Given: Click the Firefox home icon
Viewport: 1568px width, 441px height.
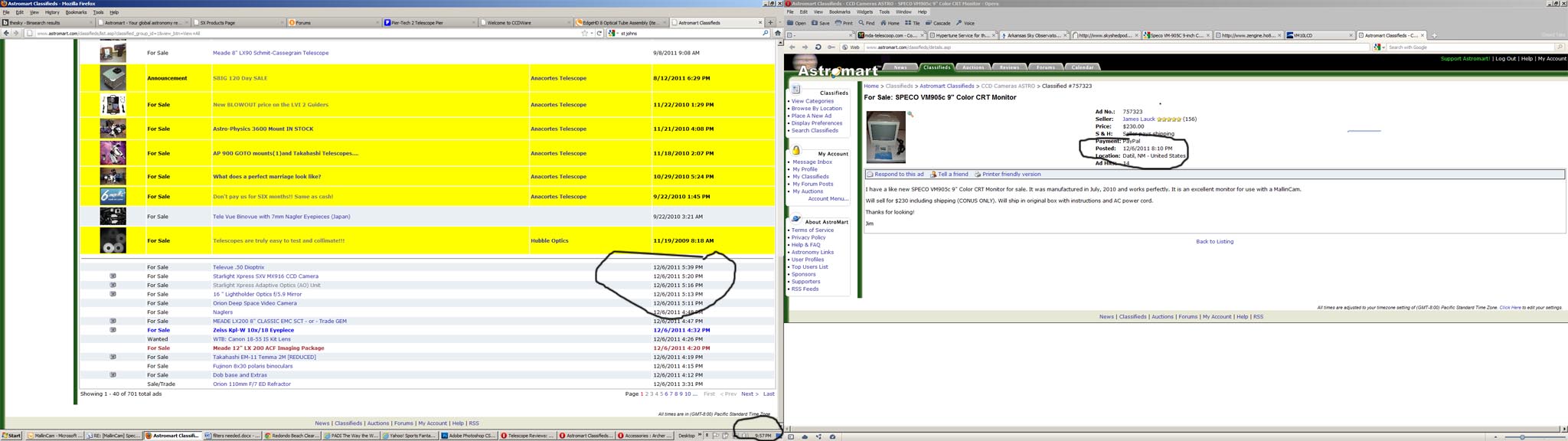Looking at the screenshot, I should [777, 33].
